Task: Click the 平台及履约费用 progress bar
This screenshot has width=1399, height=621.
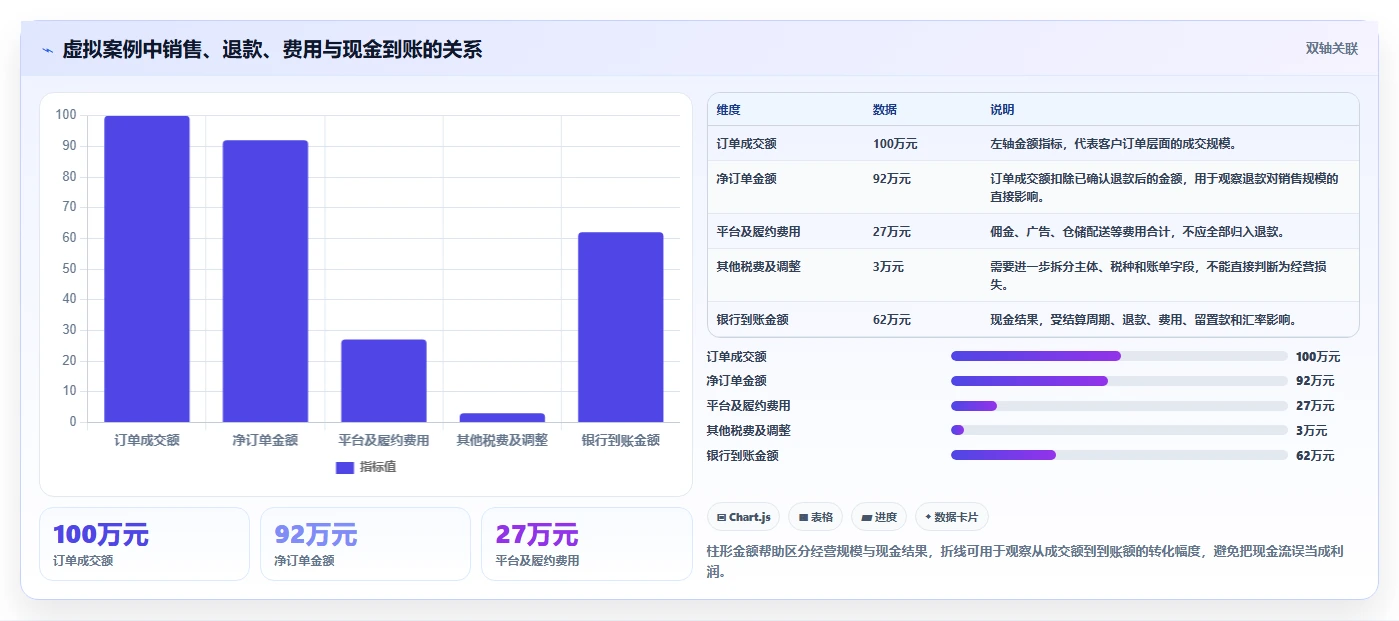Action: (1119, 406)
